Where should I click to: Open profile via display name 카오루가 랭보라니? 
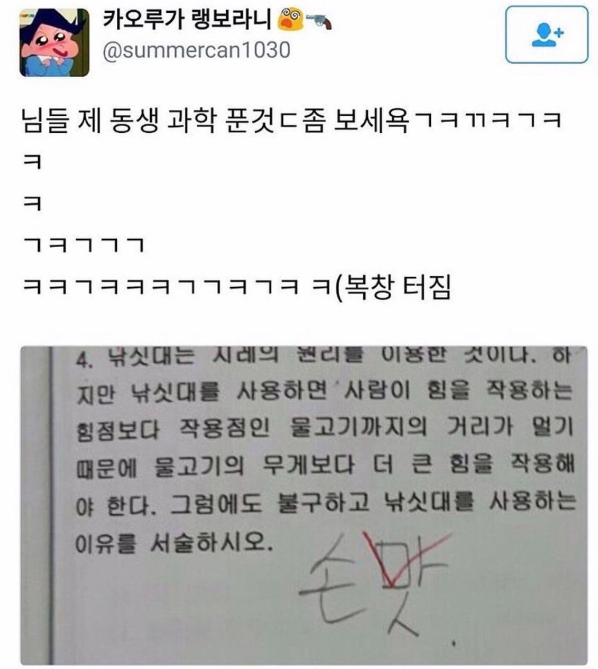(x=187, y=20)
